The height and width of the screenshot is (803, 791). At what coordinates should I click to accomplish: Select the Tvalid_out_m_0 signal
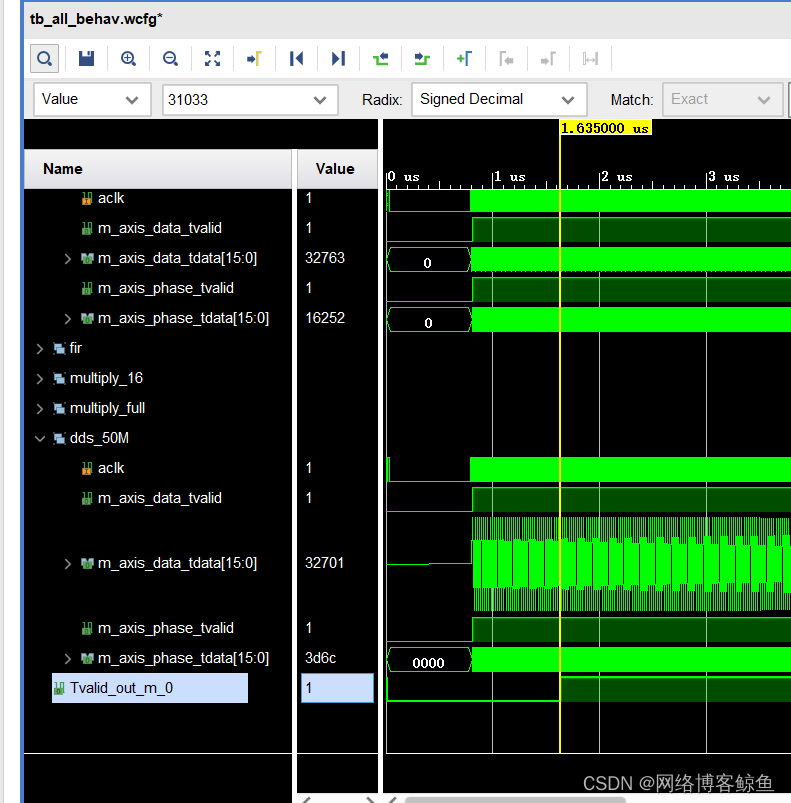(120, 688)
